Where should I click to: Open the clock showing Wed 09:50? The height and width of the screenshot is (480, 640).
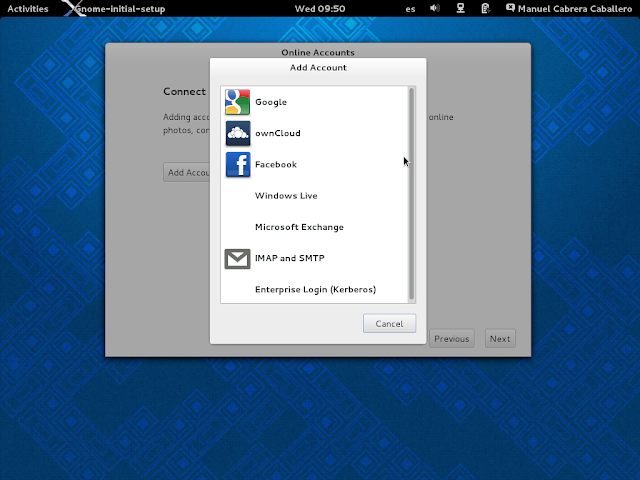320,9
